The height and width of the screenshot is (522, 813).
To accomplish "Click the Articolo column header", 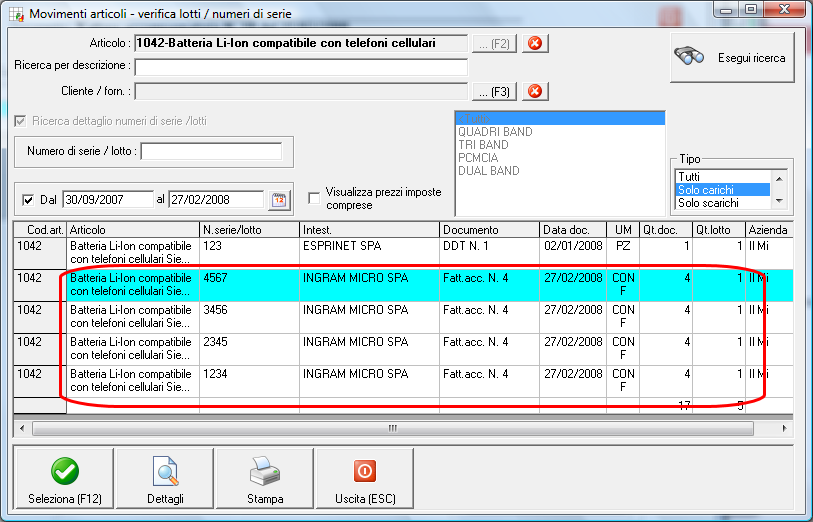I will 133,230.
